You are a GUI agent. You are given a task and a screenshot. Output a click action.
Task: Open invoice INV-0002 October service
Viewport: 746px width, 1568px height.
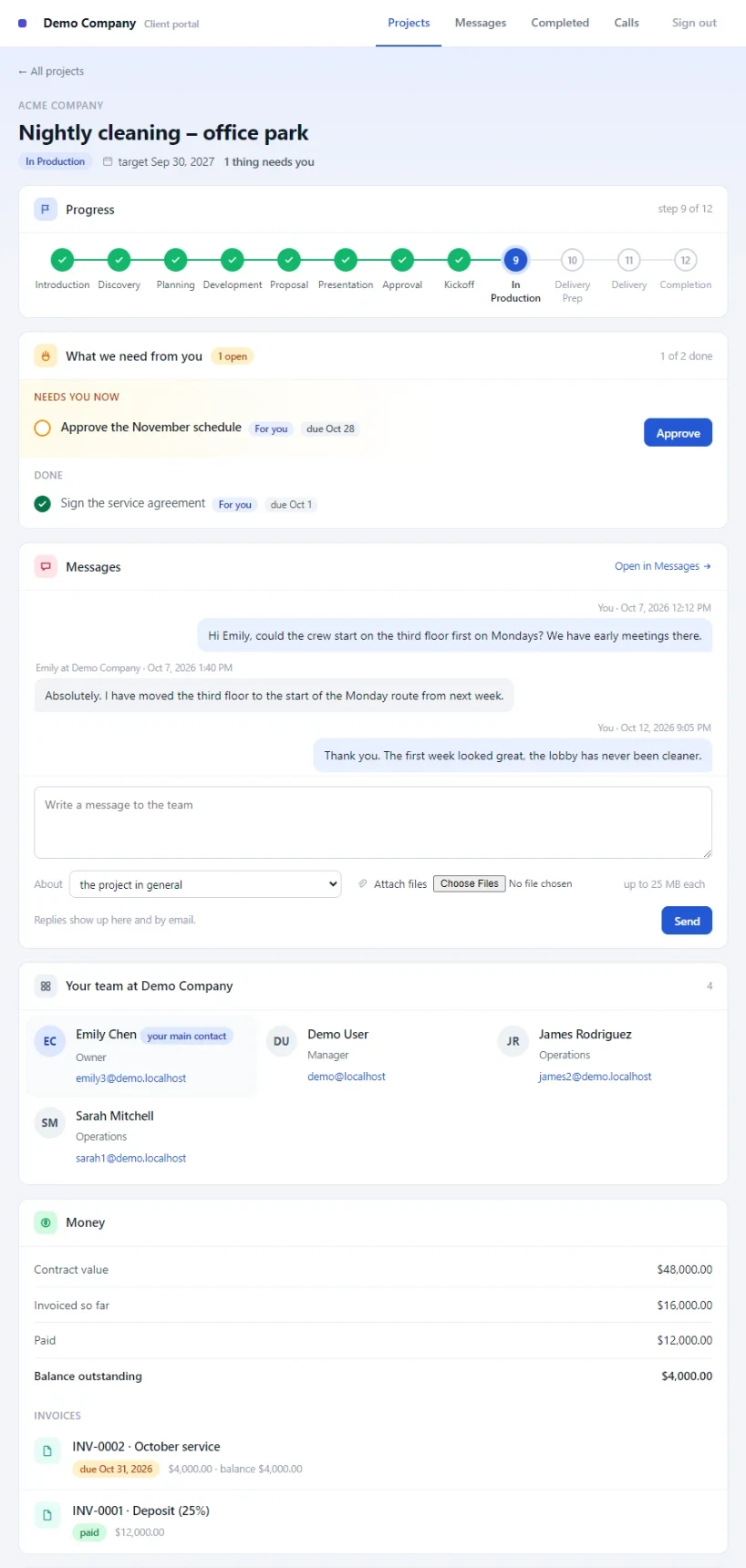coord(146,1447)
